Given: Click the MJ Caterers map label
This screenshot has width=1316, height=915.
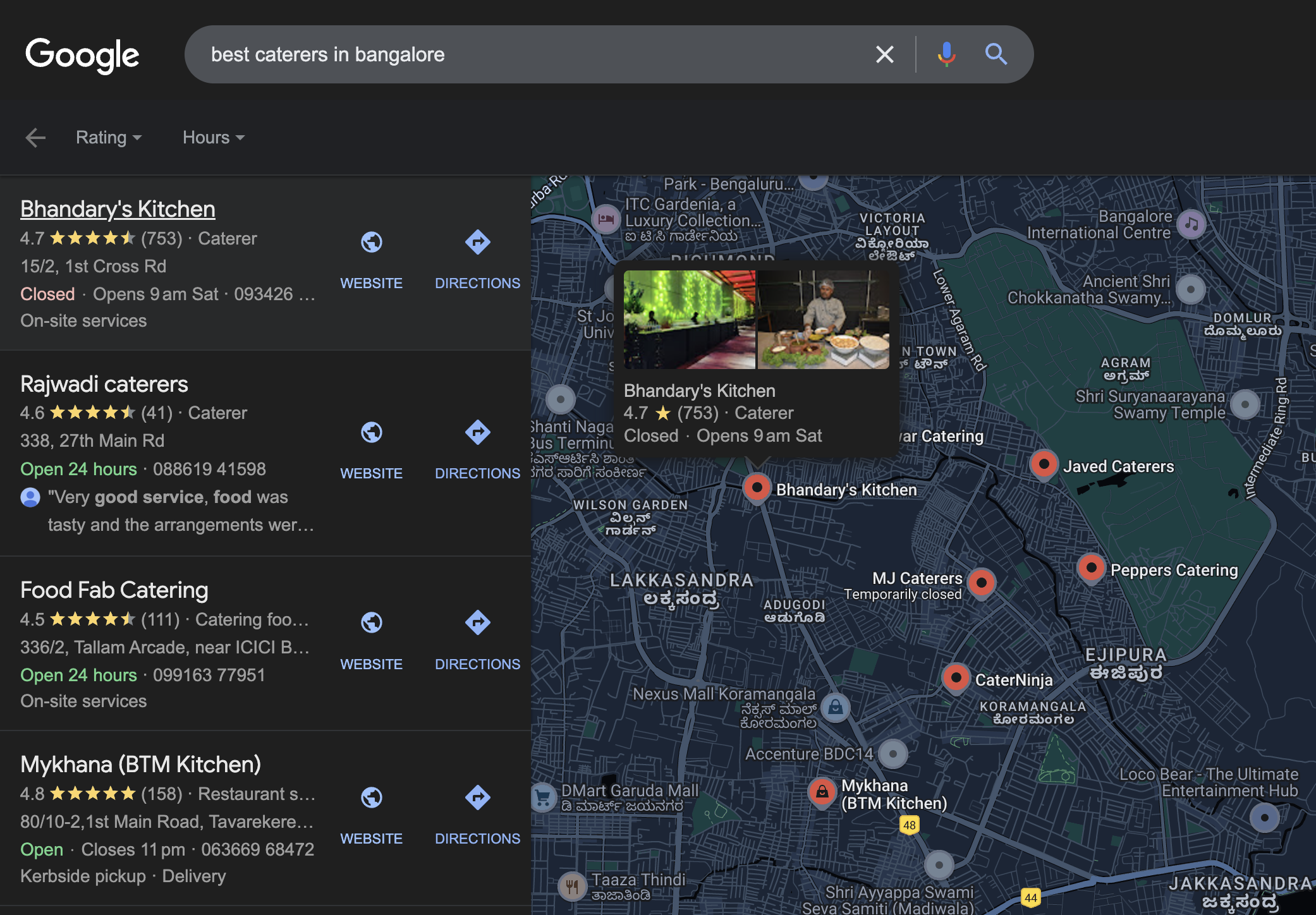Looking at the screenshot, I should (918, 578).
